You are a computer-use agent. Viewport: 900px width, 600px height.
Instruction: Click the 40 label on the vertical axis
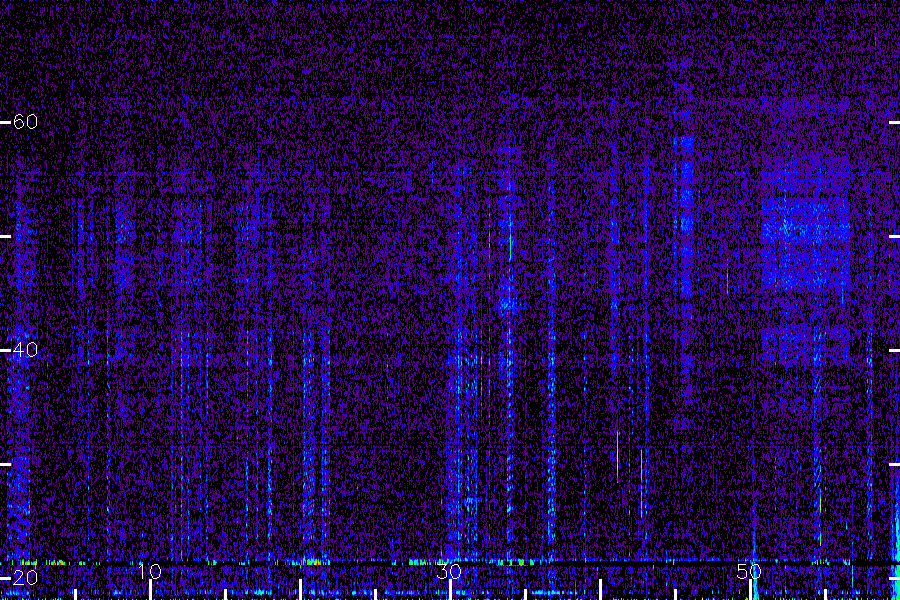(x=25, y=350)
